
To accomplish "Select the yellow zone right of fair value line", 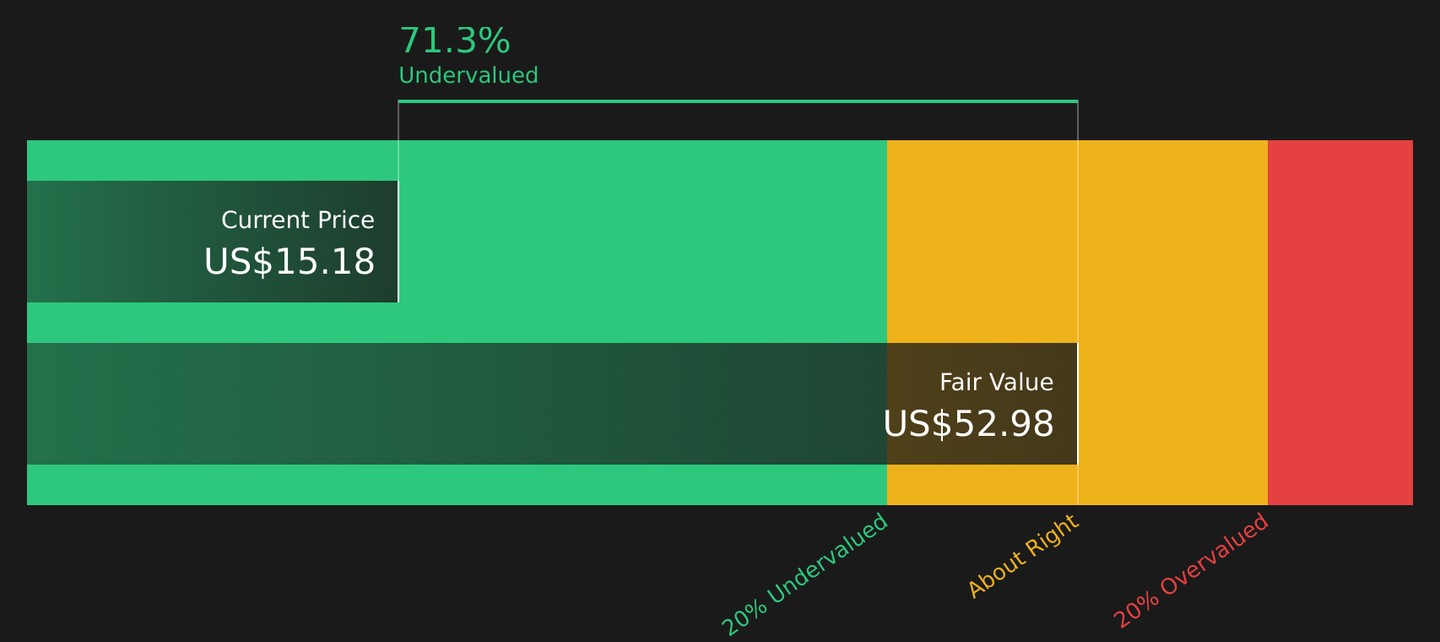I will pos(1173,322).
